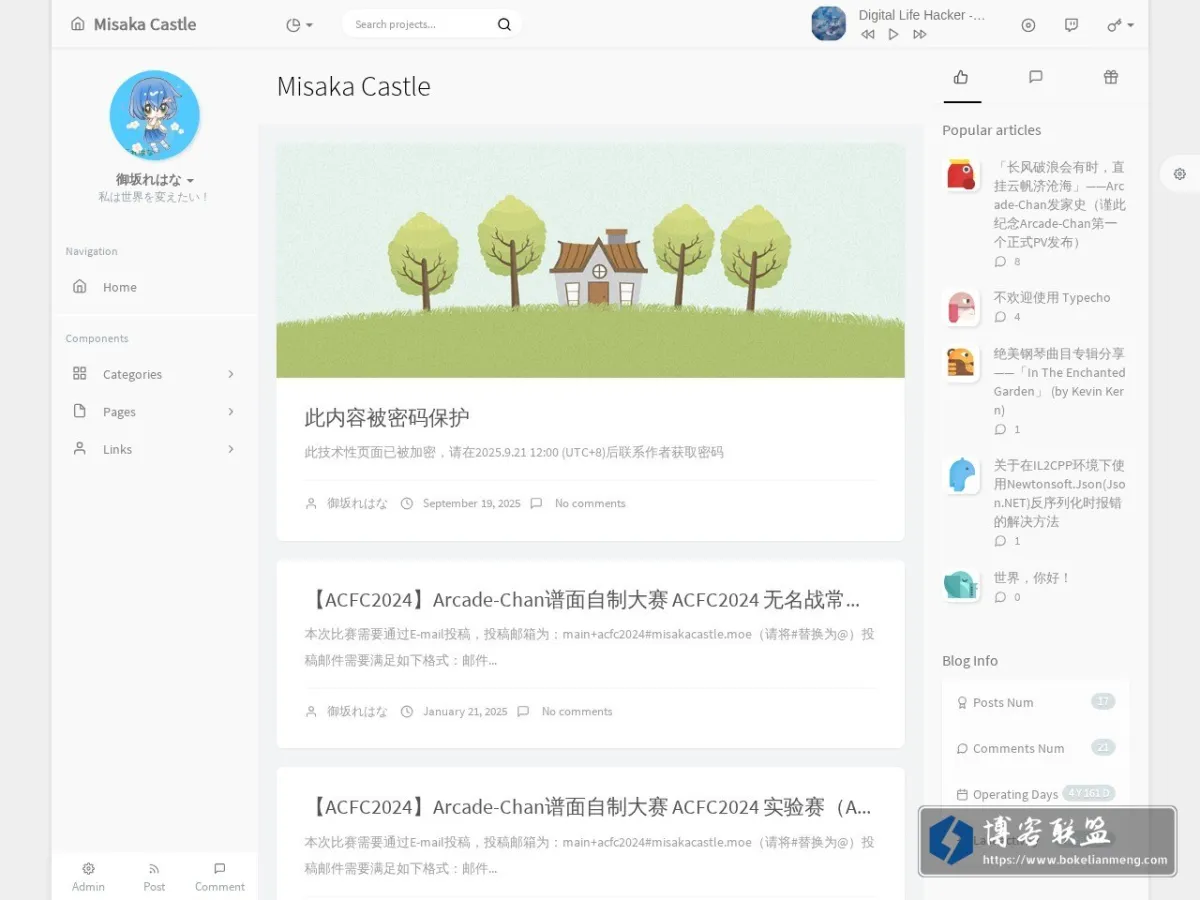Click the search projects input field
1200x900 pixels.
pyautogui.click(x=421, y=24)
